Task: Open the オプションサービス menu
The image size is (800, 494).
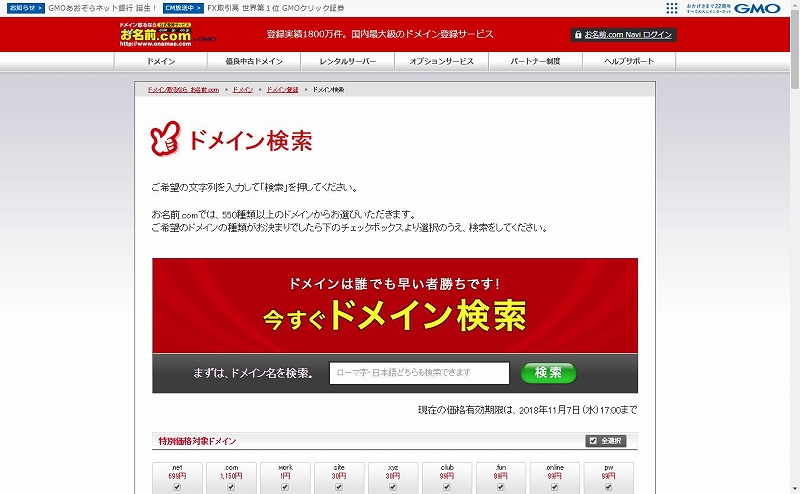Action: 442,61
